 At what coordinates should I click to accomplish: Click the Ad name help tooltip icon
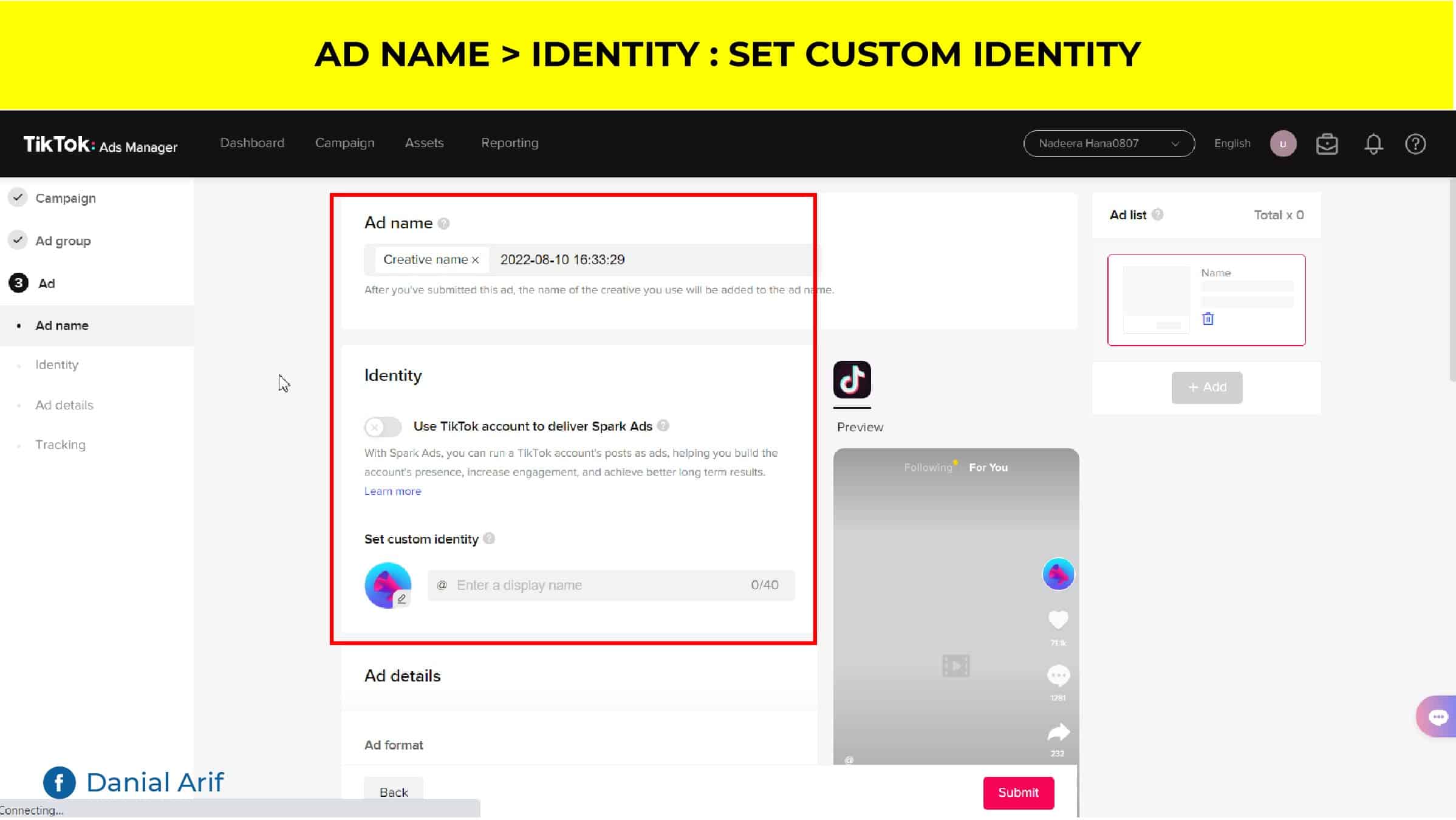[x=444, y=224]
